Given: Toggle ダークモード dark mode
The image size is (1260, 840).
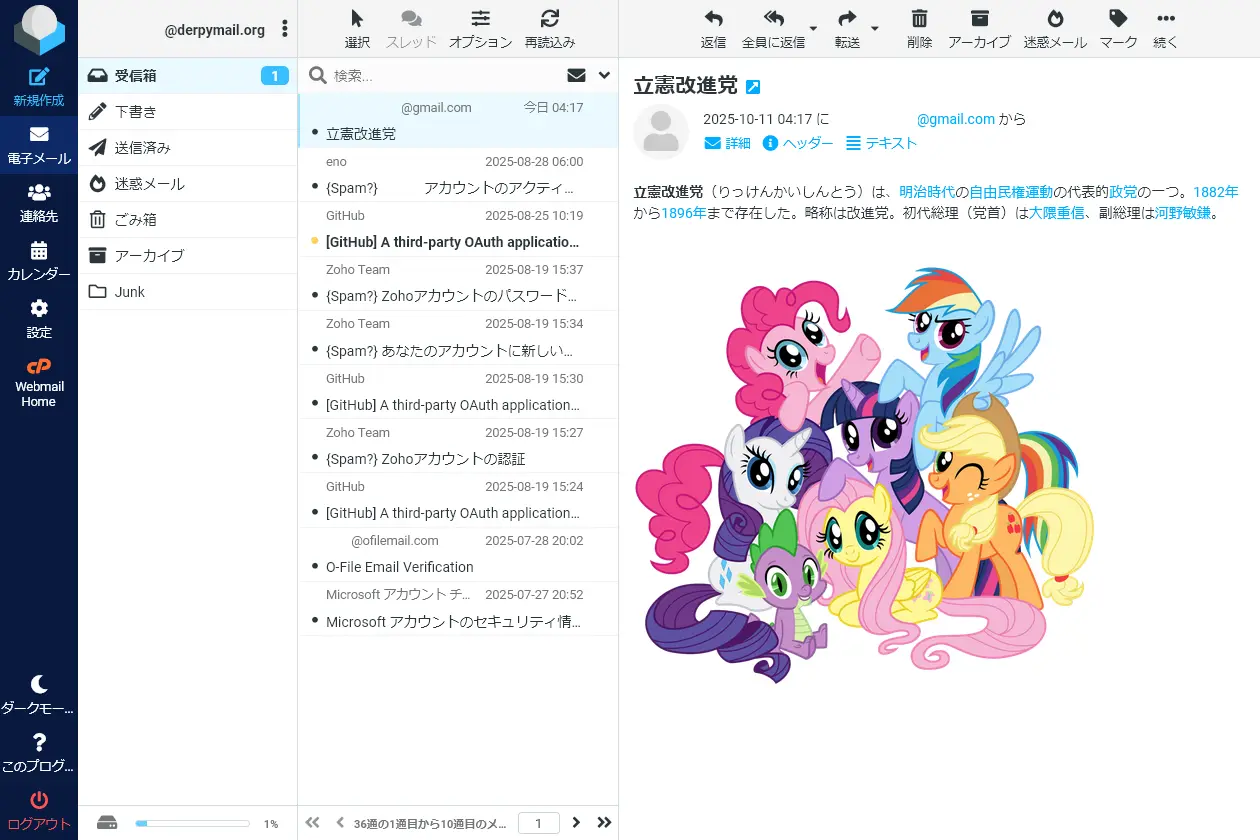Looking at the screenshot, I should [x=38, y=685].
